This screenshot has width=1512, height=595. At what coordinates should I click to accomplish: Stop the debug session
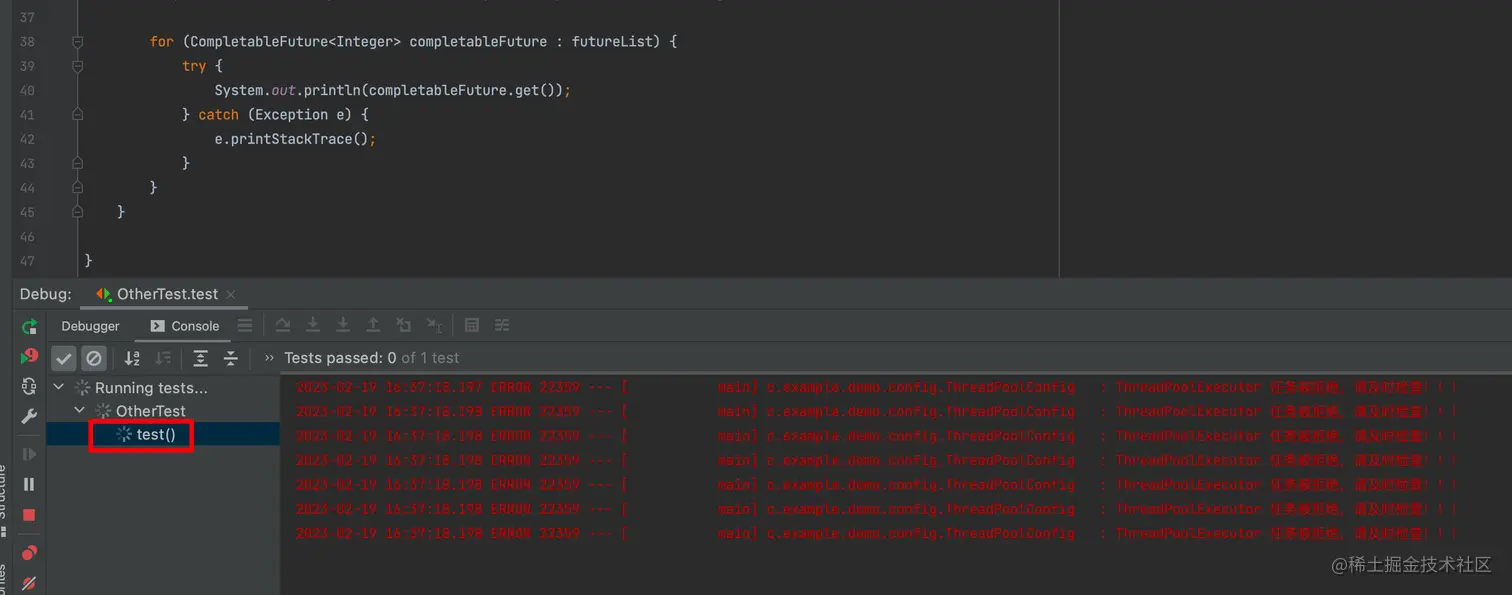coord(29,515)
